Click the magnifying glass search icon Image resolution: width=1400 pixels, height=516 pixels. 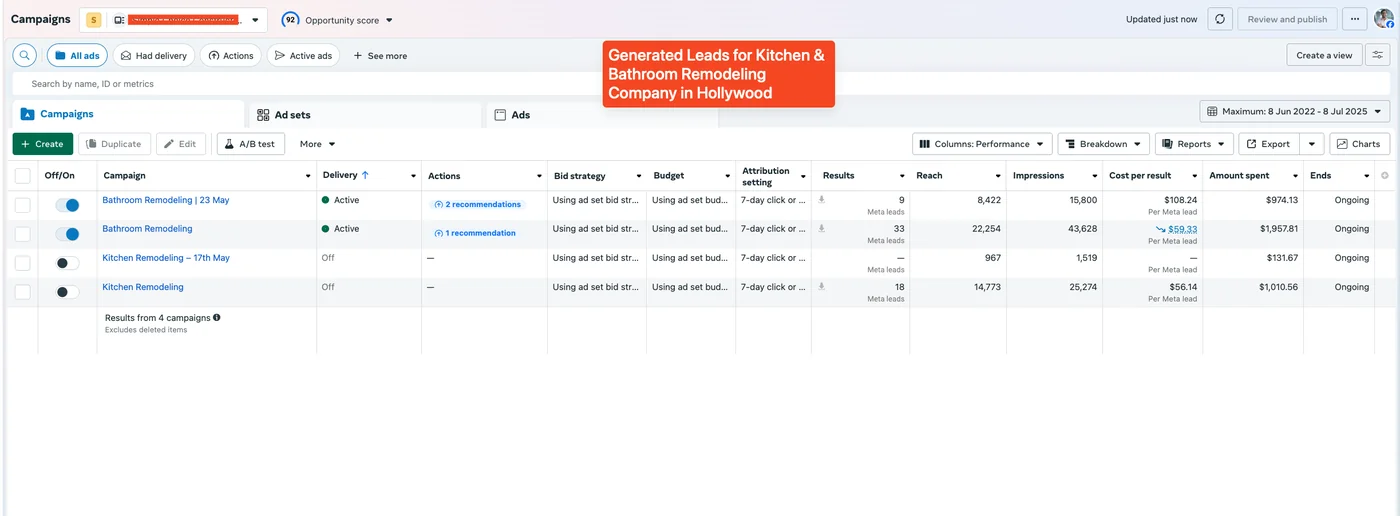24,56
